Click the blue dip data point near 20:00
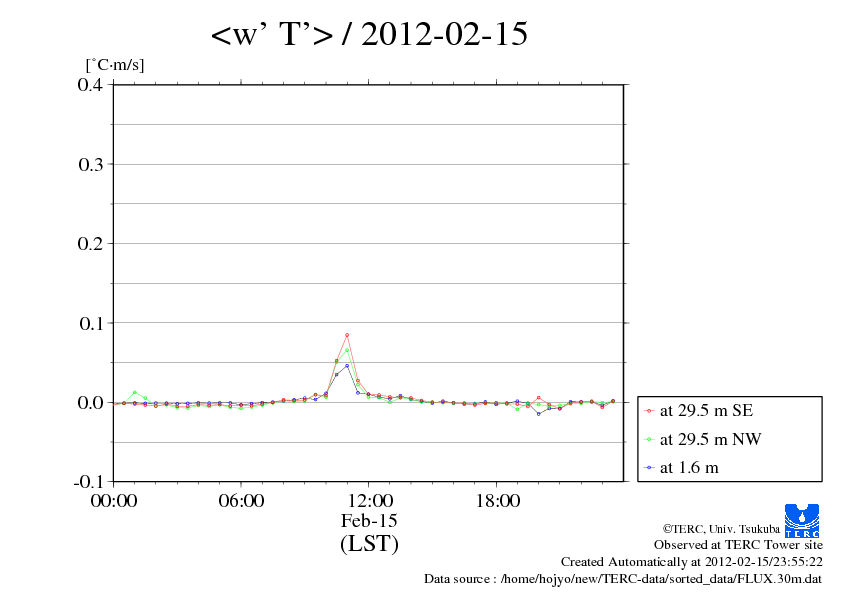842x595 pixels. pyautogui.click(x=539, y=414)
